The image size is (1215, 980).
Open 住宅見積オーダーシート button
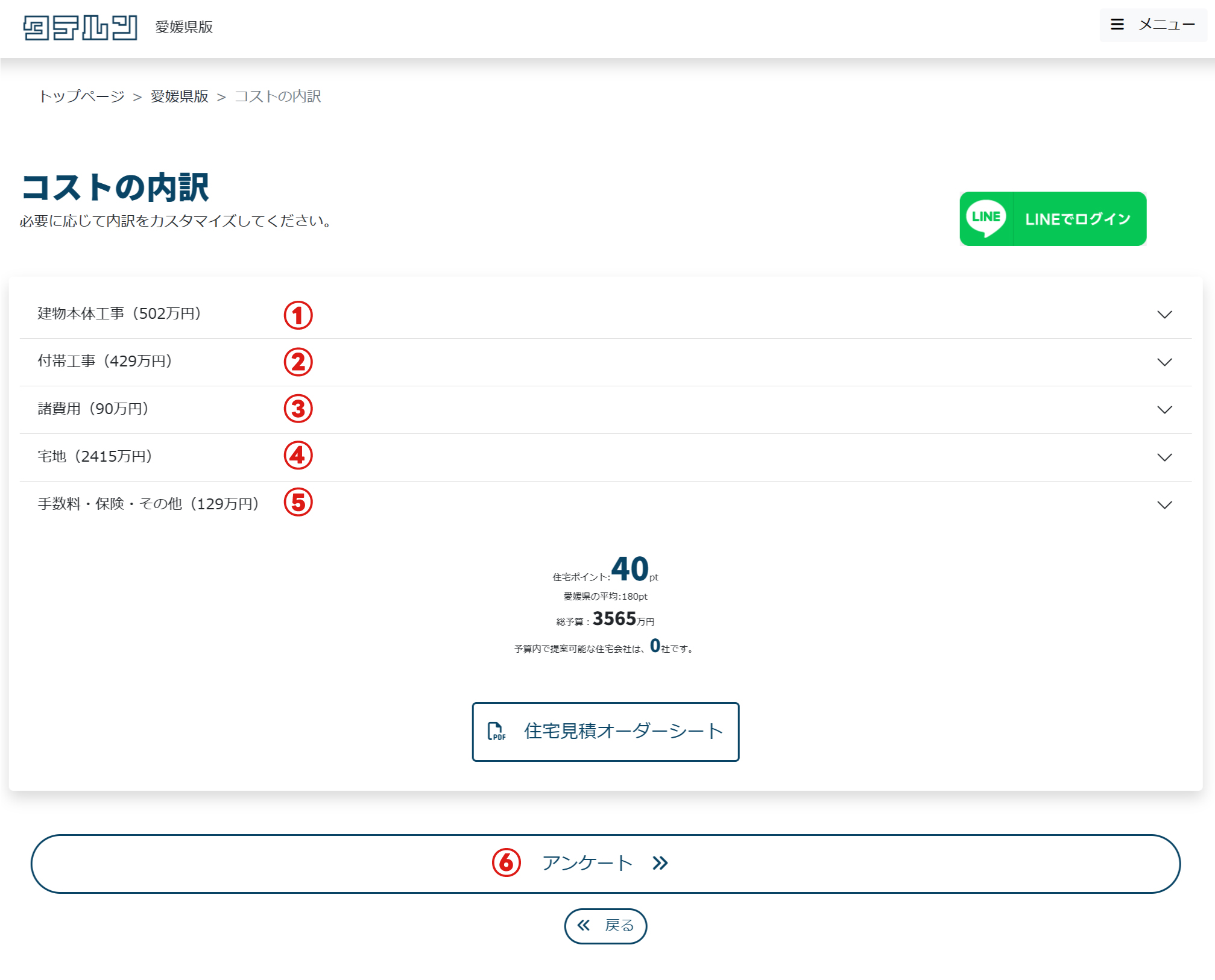point(622,732)
